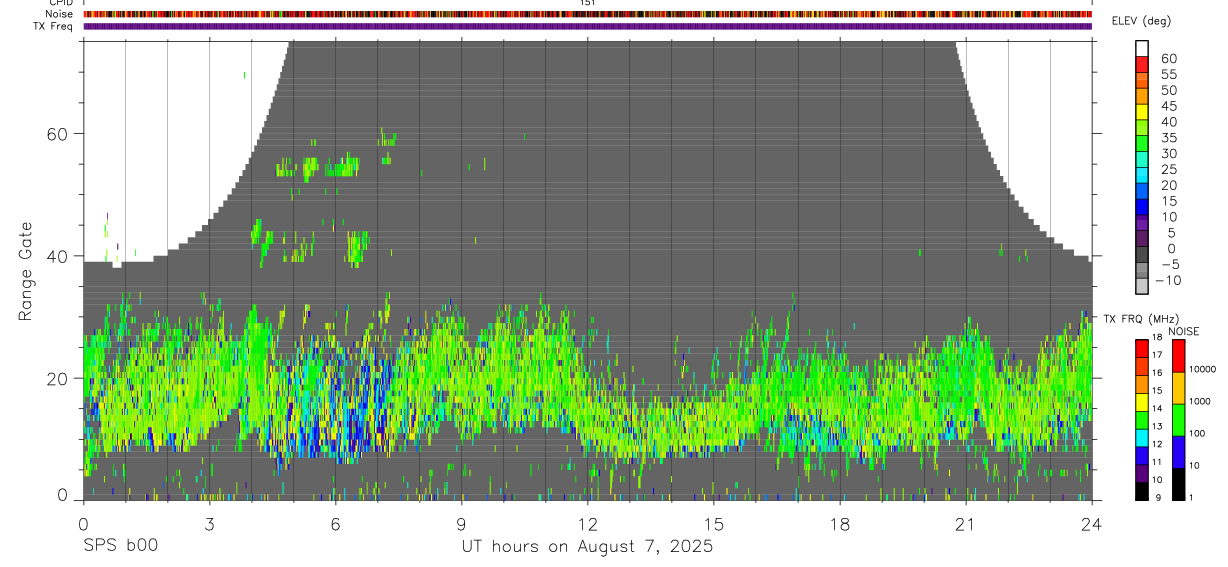Click the "Noise" strip label at top left
The width and height of the screenshot is (1228, 567).
tap(61, 14)
